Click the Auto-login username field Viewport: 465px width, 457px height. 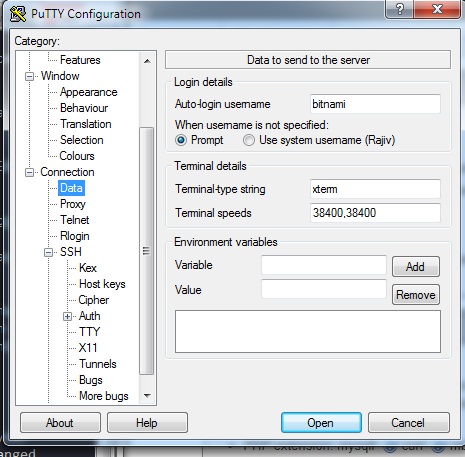(375, 104)
